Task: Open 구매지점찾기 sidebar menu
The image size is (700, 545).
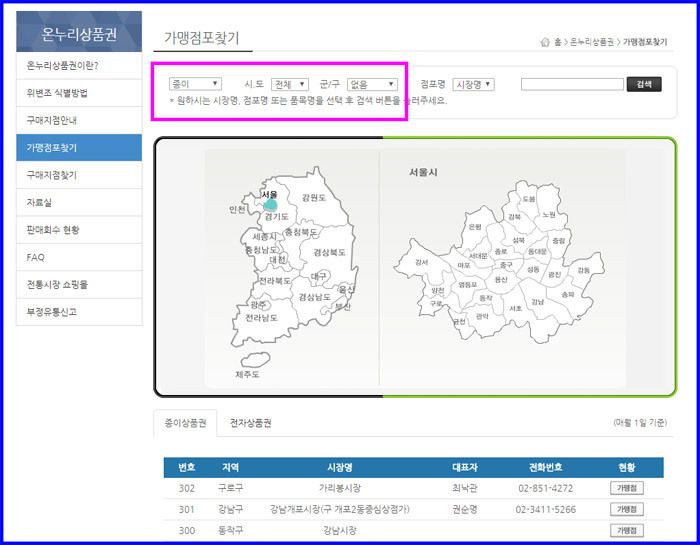Action: 79,175
